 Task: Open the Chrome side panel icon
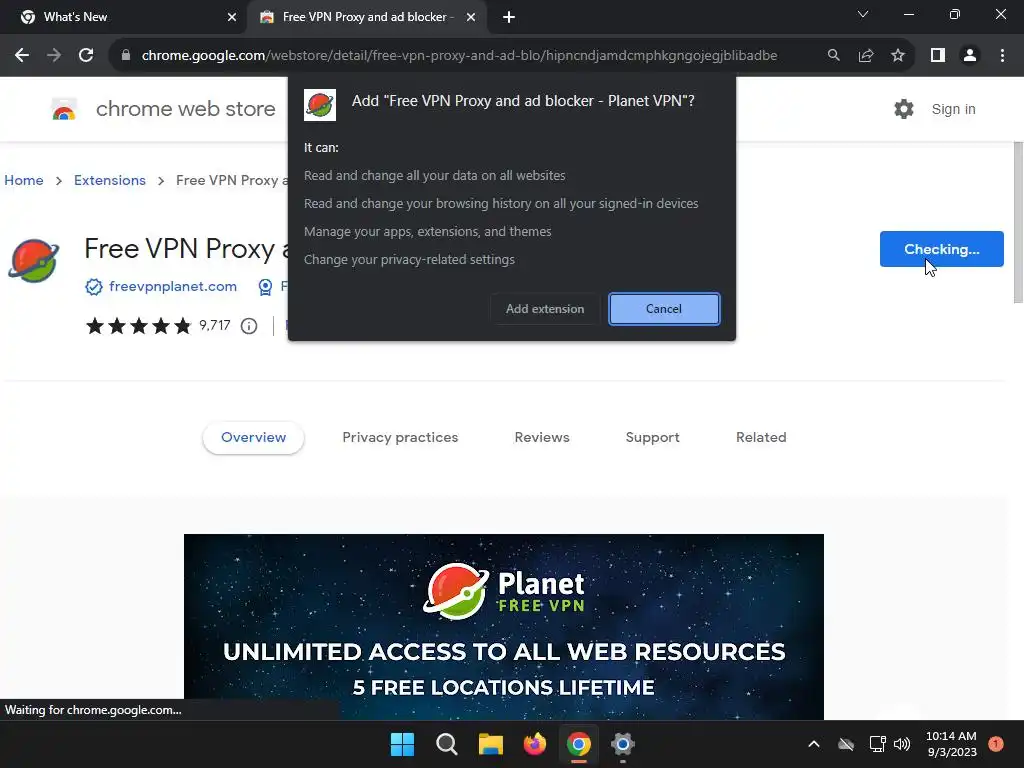[x=938, y=56]
